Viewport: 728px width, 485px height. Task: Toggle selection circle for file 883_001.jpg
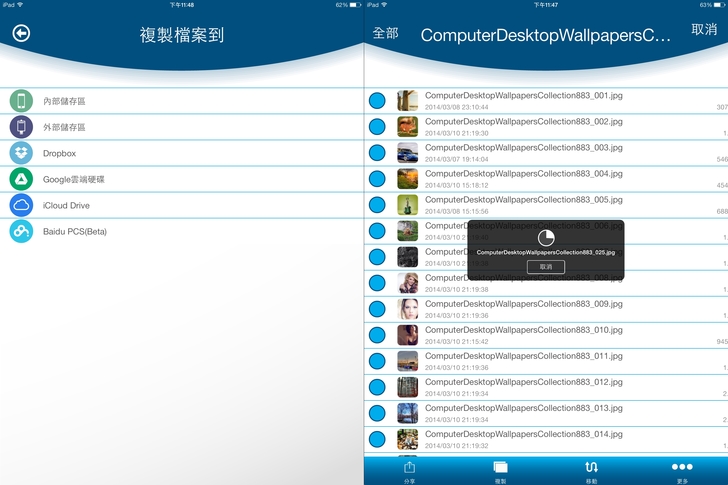point(377,101)
